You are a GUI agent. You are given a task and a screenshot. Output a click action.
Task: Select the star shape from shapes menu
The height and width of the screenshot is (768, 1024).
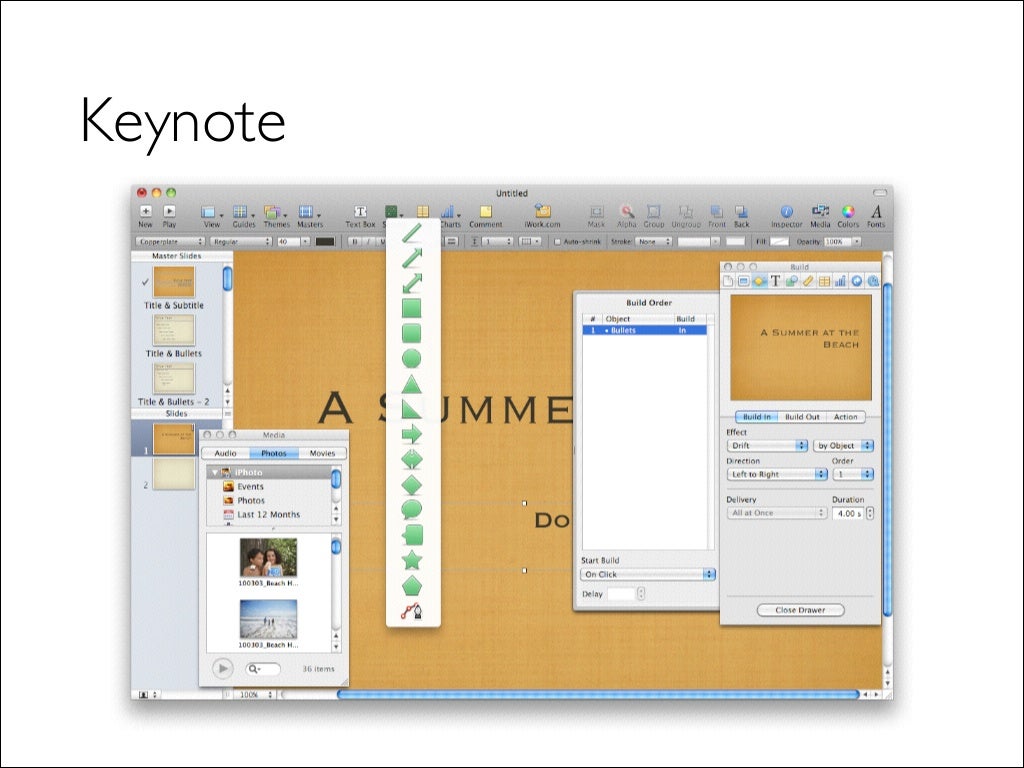click(411, 560)
